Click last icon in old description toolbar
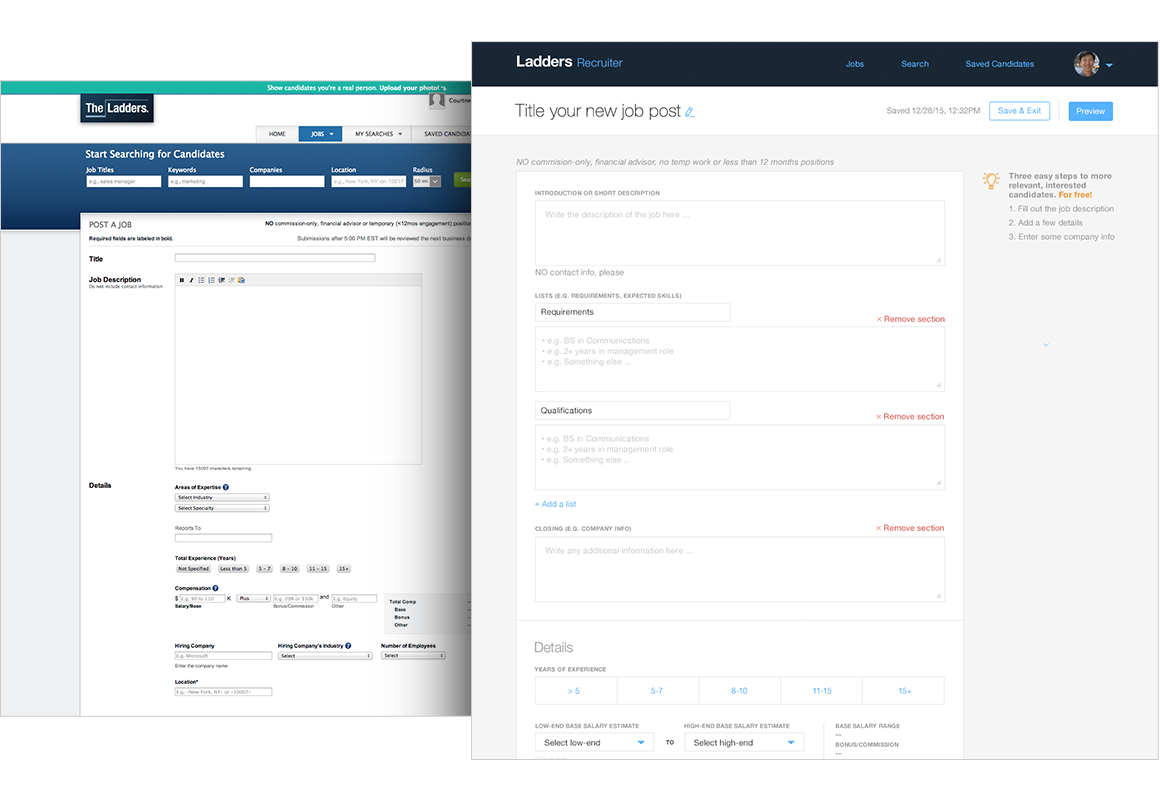The image size is (1160, 800). pyautogui.click(x=241, y=280)
